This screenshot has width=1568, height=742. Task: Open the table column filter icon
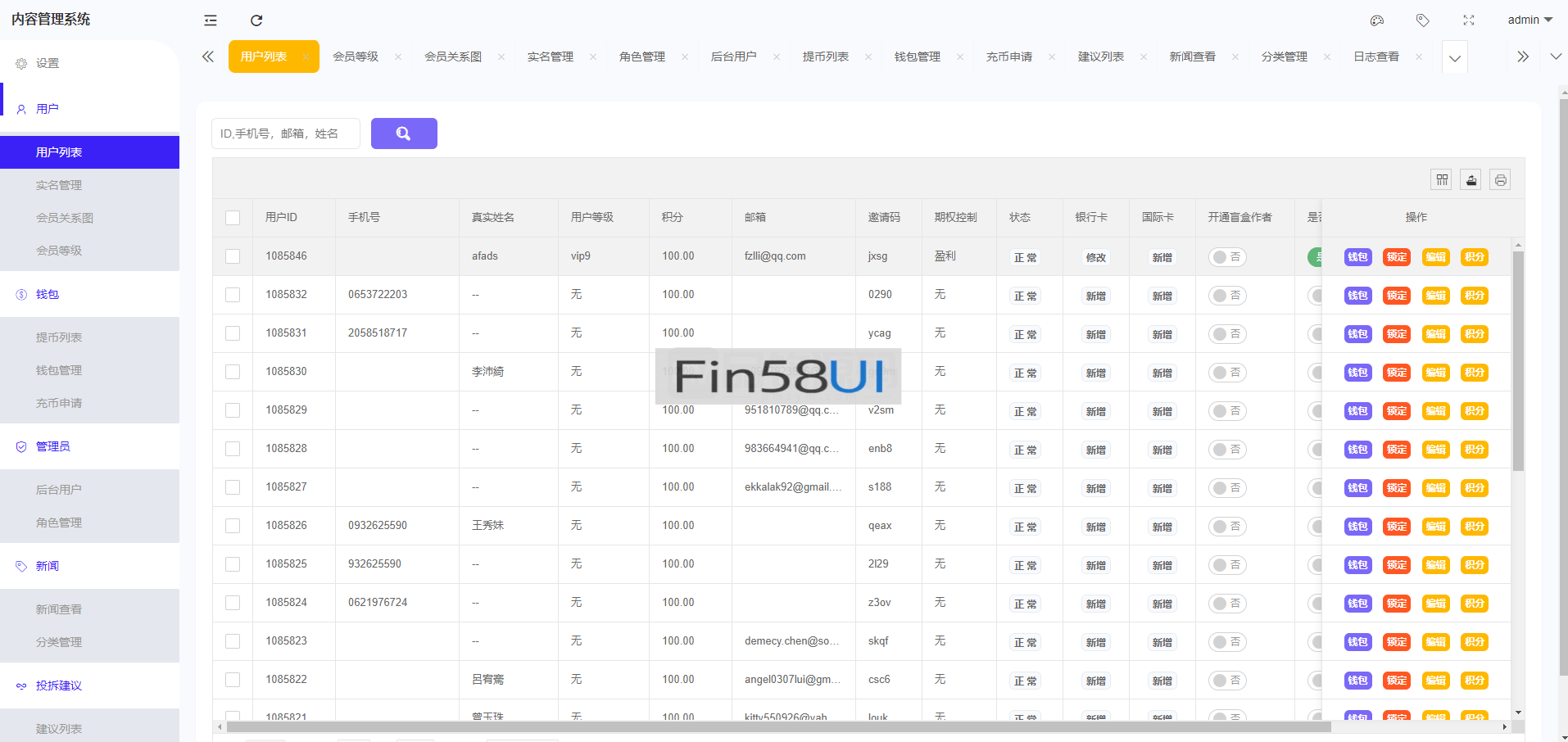[1442, 180]
